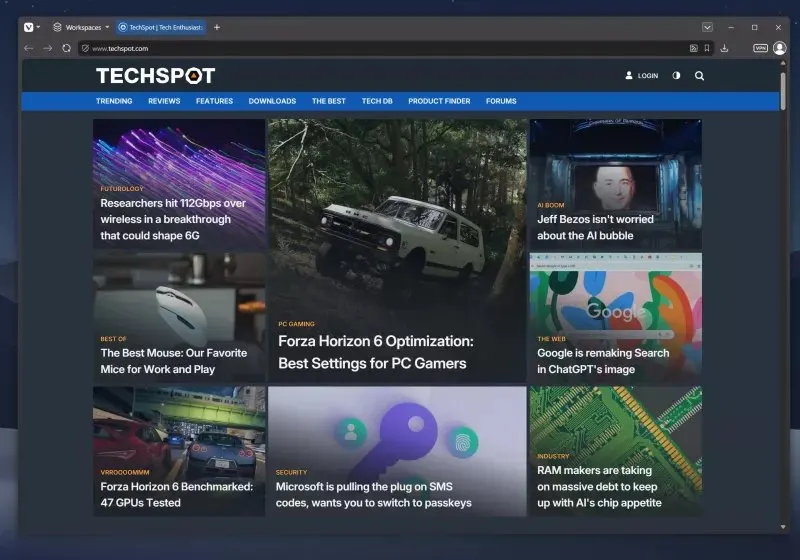Open the Downloads navigation item
This screenshot has width=800, height=560.
coord(272,101)
